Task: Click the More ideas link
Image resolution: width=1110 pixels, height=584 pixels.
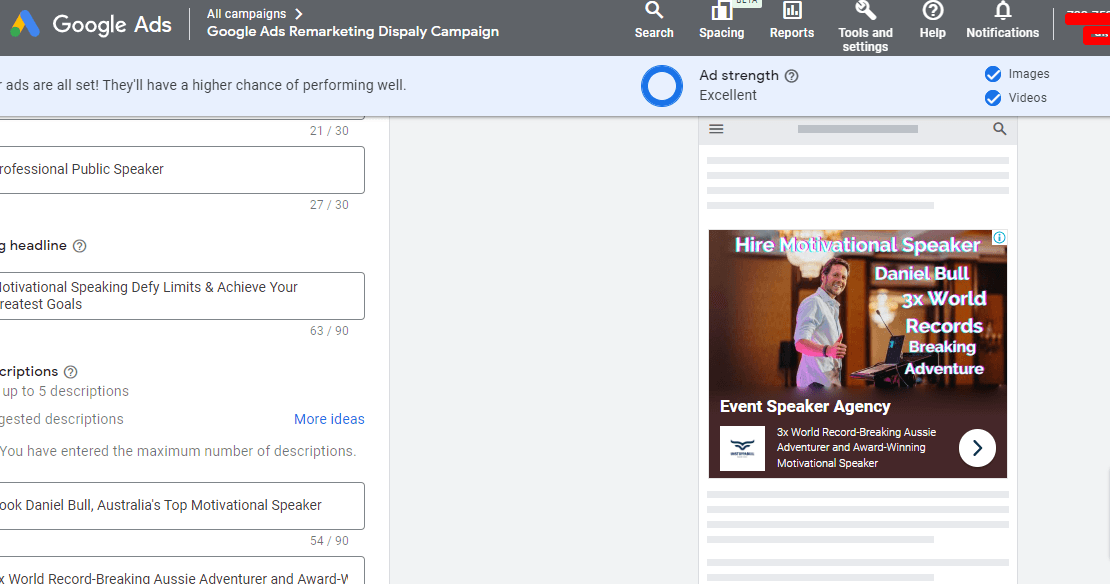Action: pyautogui.click(x=329, y=419)
